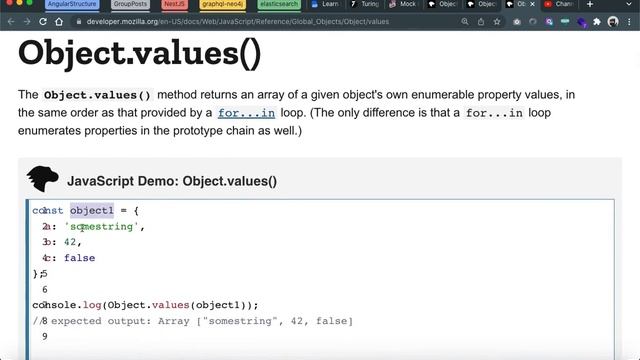
Task: Open the camera extension icon
Action: (517, 22)
